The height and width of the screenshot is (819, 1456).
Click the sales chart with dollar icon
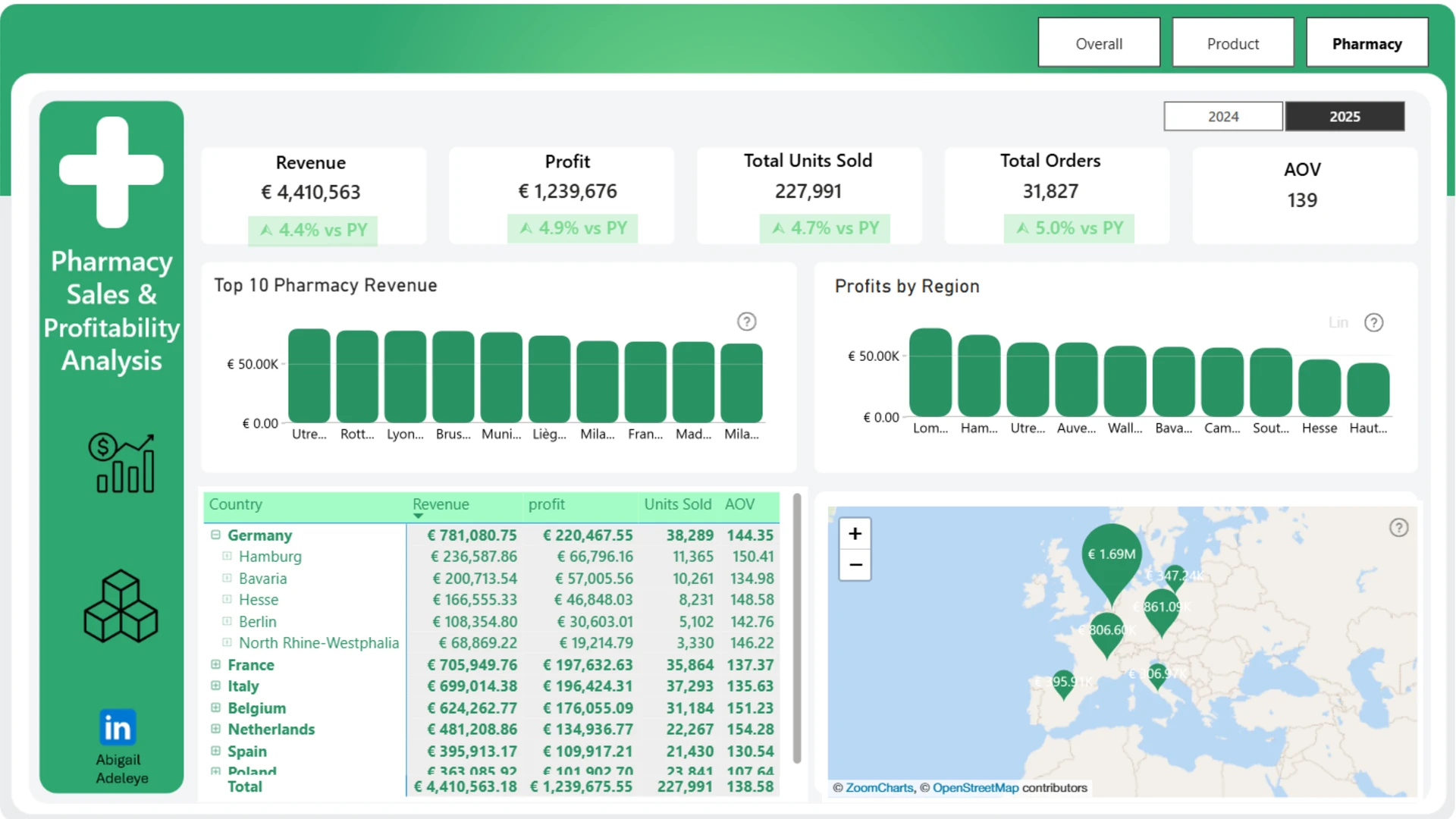pos(121,463)
